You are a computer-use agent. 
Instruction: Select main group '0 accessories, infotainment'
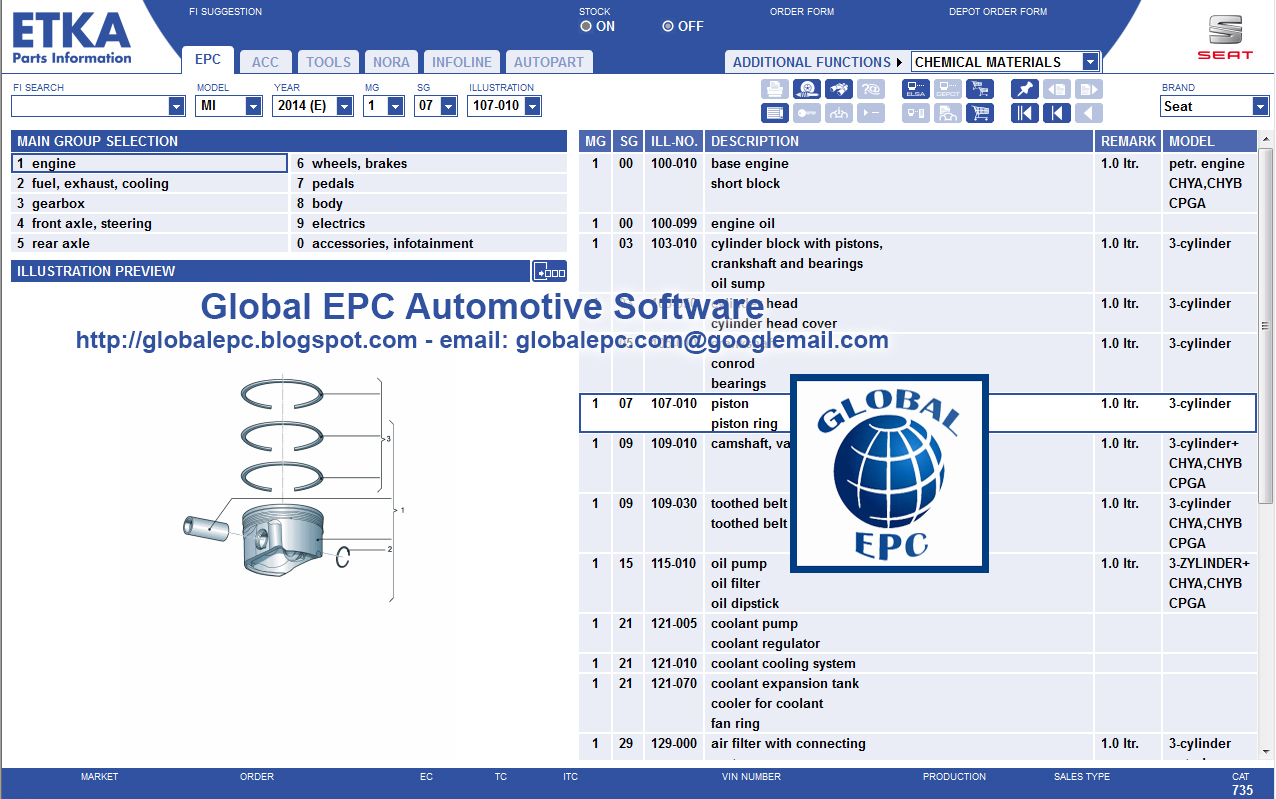[429, 243]
